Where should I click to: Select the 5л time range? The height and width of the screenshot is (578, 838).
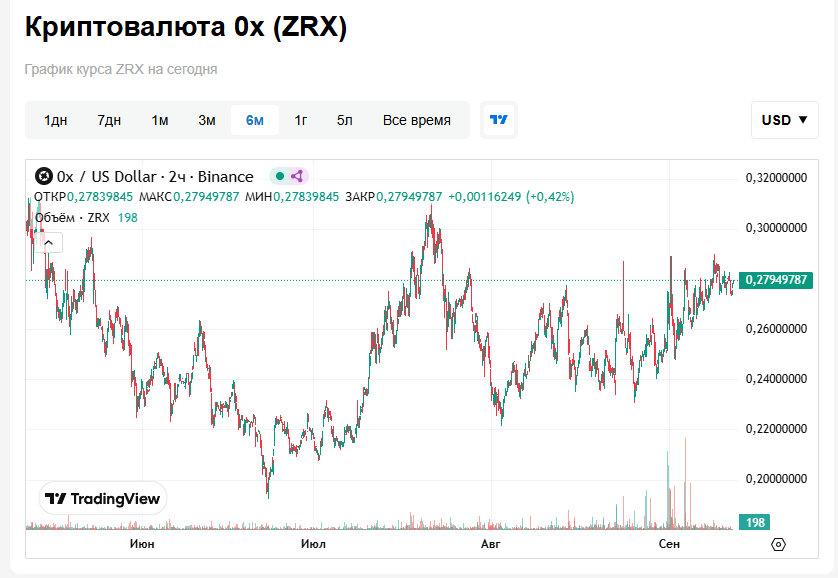pyautogui.click(x=345, y=120)
